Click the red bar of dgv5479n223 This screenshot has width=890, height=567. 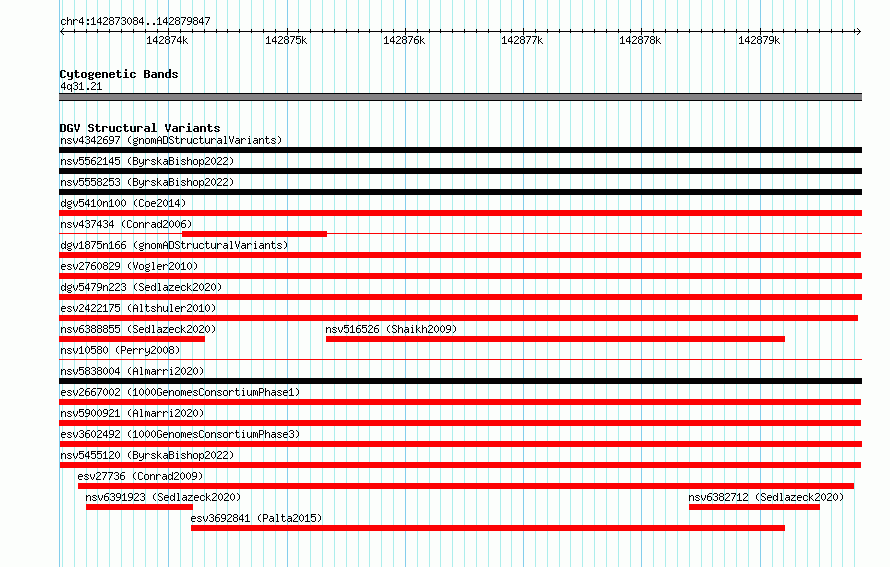460,297
